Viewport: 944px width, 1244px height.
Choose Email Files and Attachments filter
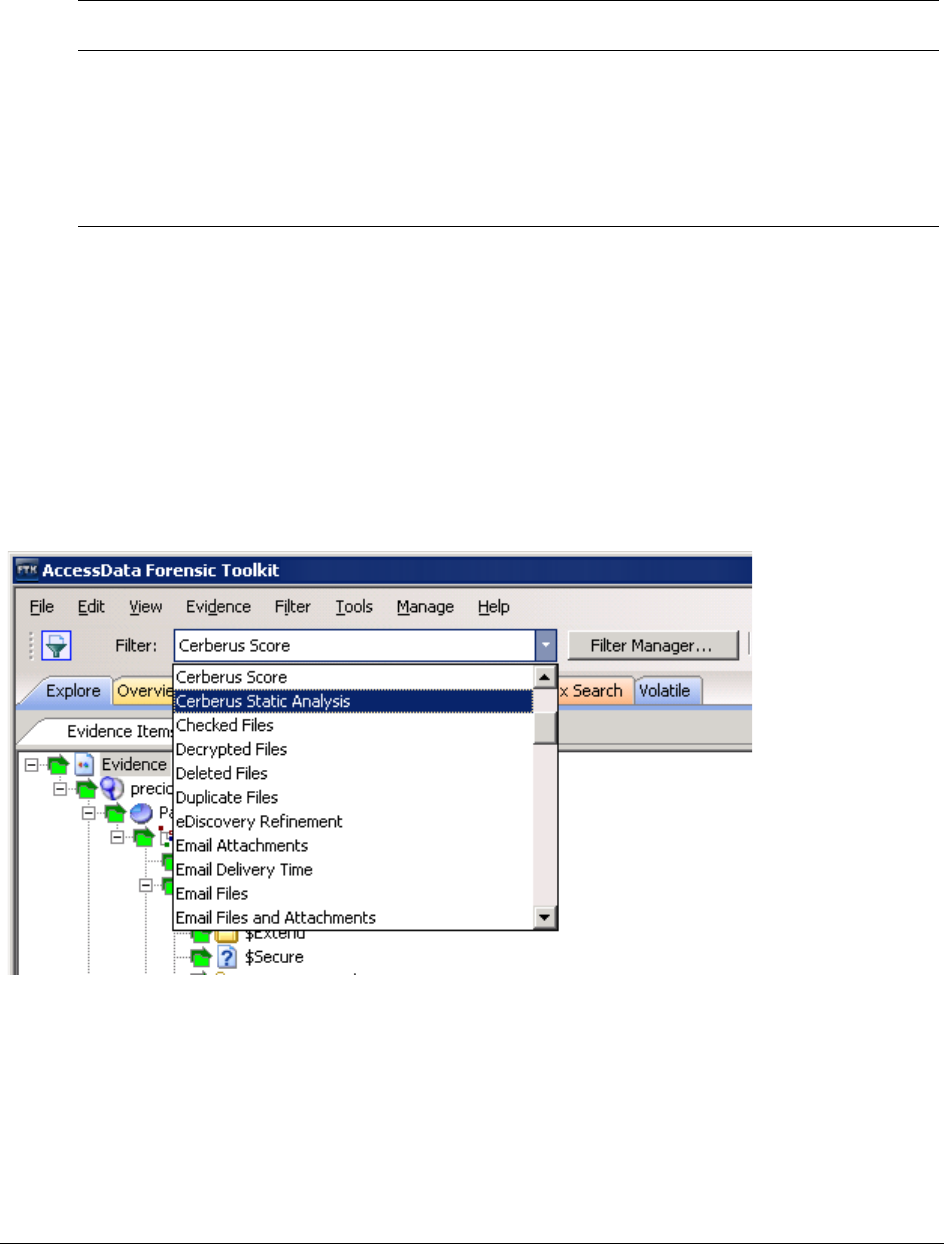pyautogui.click(x=354, y=917)
